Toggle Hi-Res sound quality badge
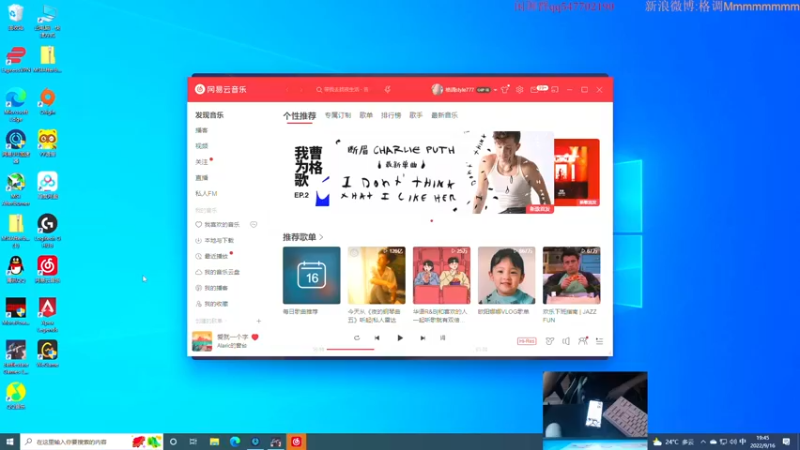This screenshot has height=450, width=800. click(527, 341)
